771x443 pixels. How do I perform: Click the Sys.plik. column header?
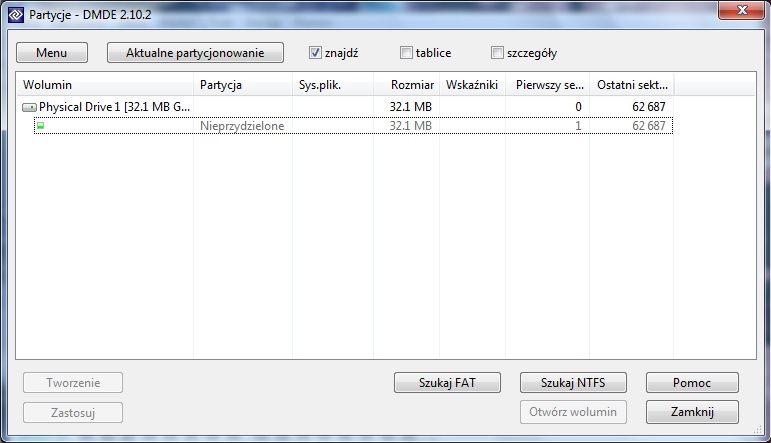[333, 85]
